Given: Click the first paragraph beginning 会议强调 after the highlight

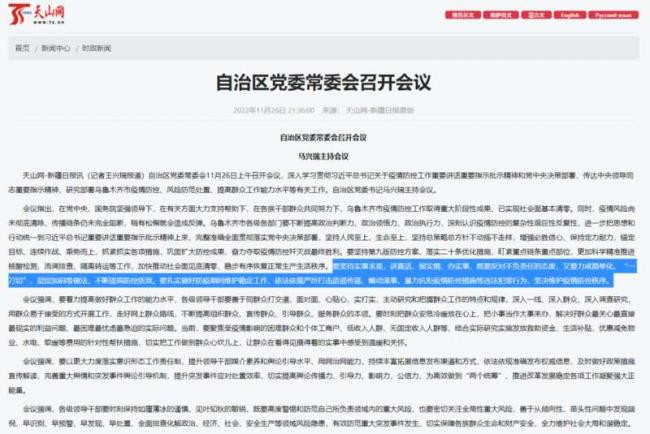Looking at the screenshot, I should pos(321,321).
